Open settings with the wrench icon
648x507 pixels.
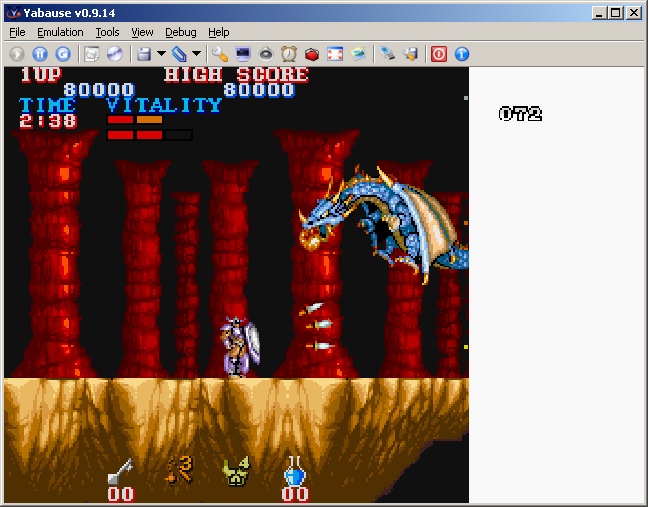(x=220, y=54)
